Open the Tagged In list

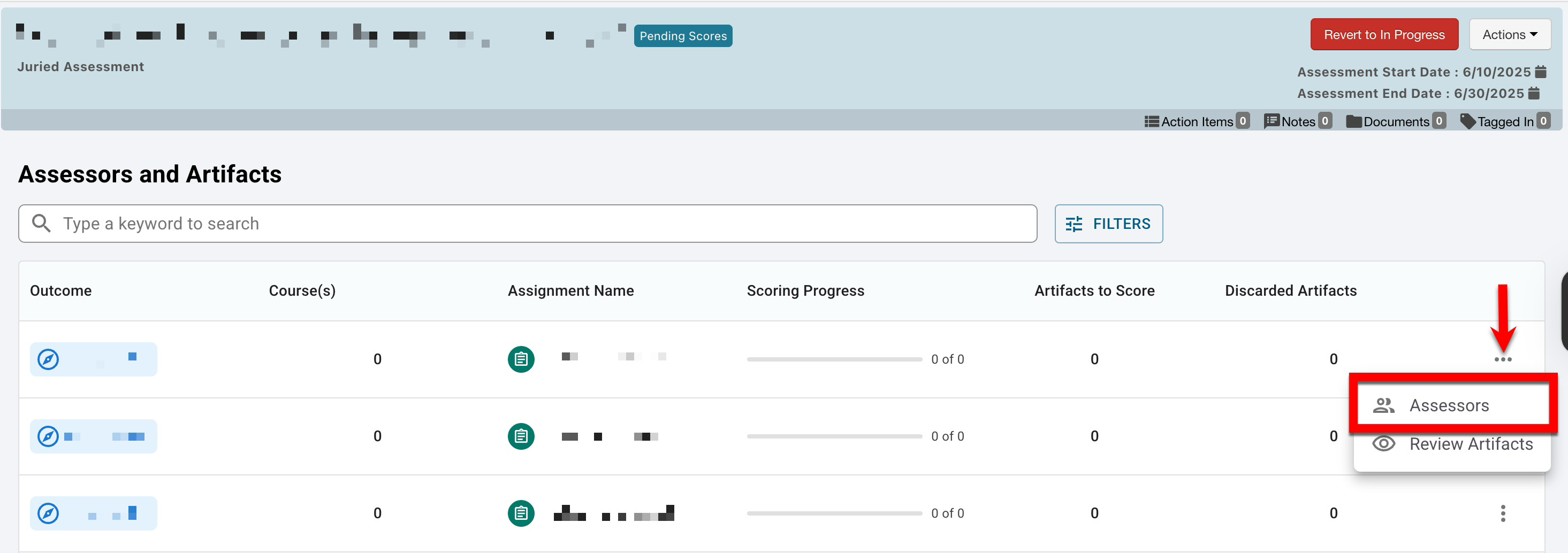click(x=1504, y=121)
